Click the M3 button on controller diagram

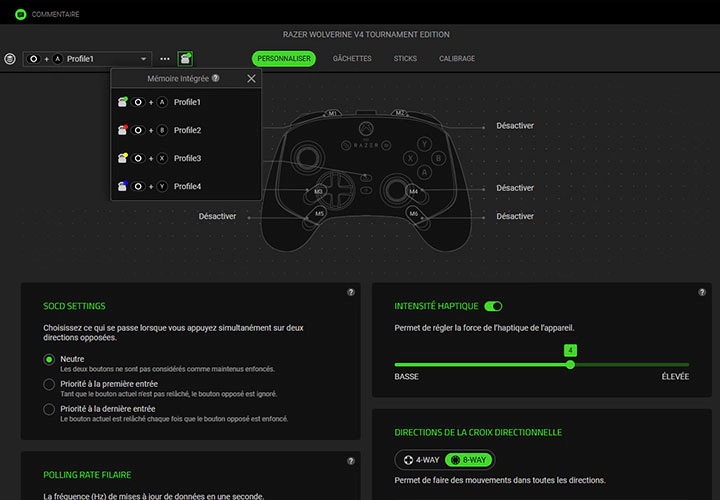pos(318,191)
